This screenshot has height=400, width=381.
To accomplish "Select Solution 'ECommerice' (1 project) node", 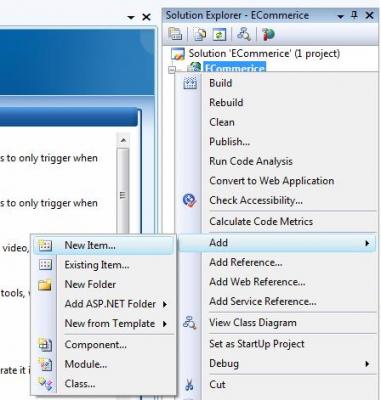I will [x=264, y=53].
